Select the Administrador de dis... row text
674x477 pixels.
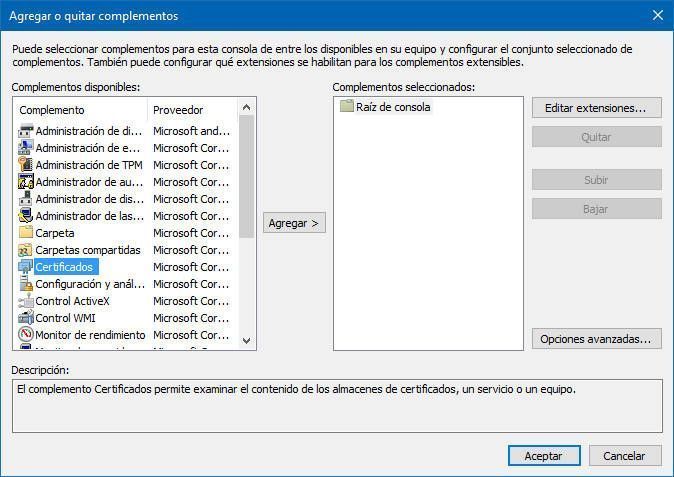(90, 199)
